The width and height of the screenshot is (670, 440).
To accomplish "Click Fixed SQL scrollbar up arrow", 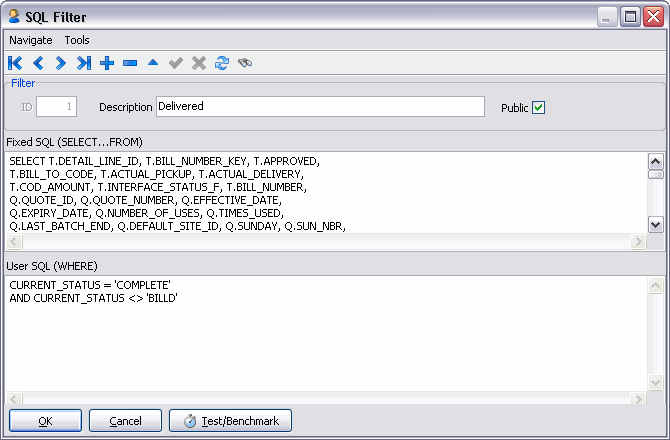I will tap(655, 161).
